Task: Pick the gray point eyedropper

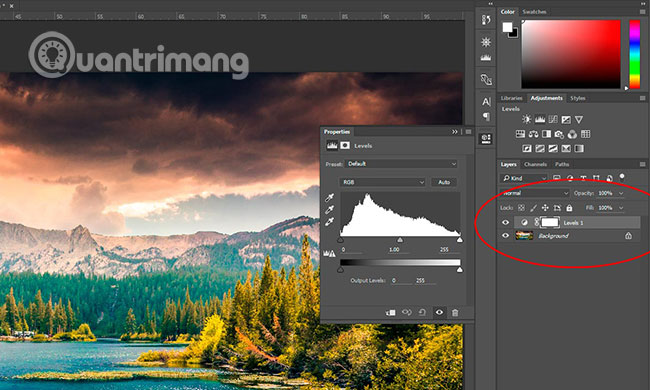Action: tap(330, 210)
